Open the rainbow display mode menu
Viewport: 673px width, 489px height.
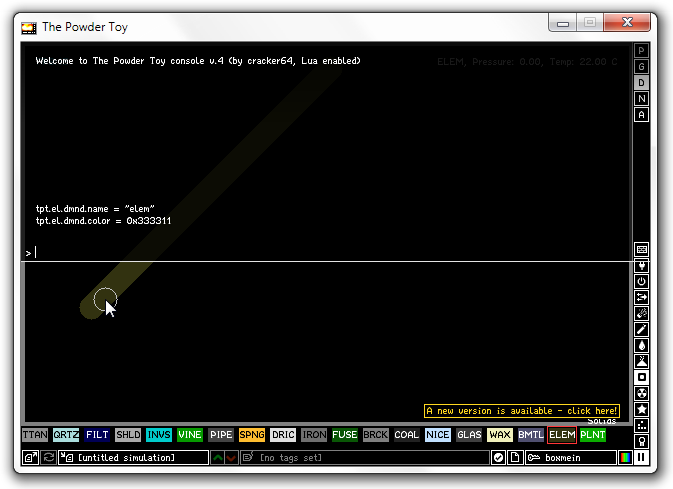pos(625,458)
